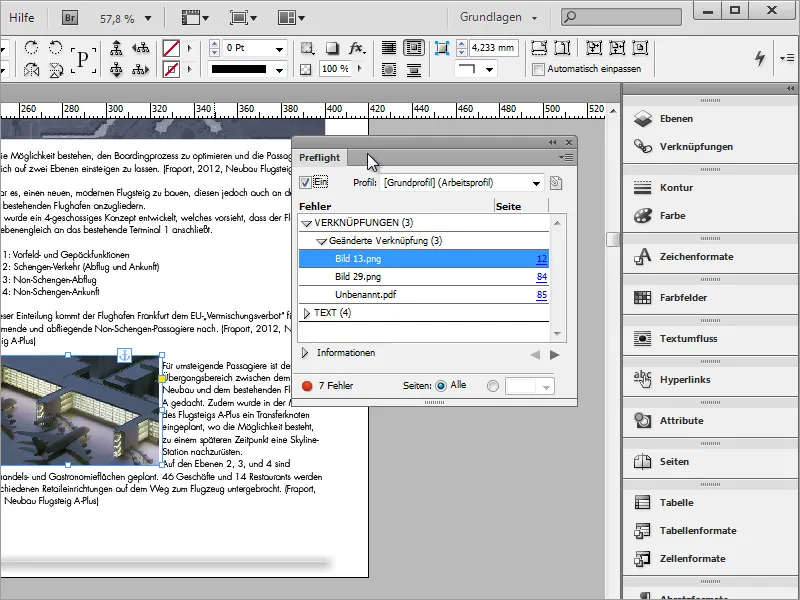The width and height of the screenshot is (800, 600).
Task: Click the stroke color swatch
Action: click(171, 69)
